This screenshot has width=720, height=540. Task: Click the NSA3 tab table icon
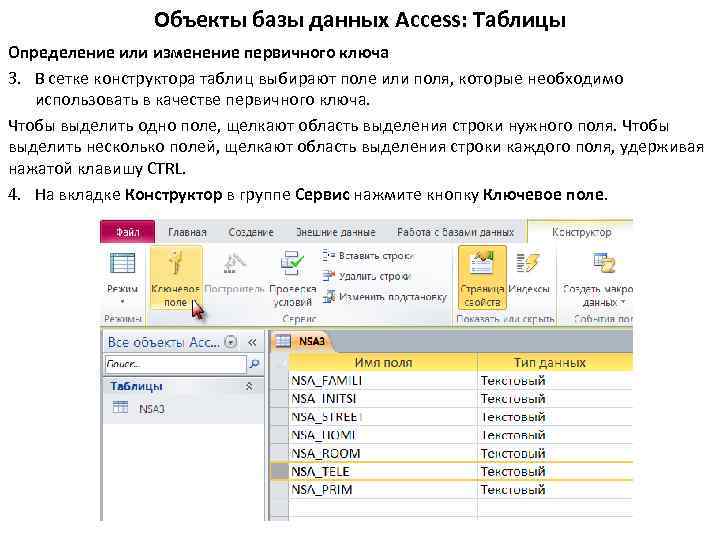283,341
